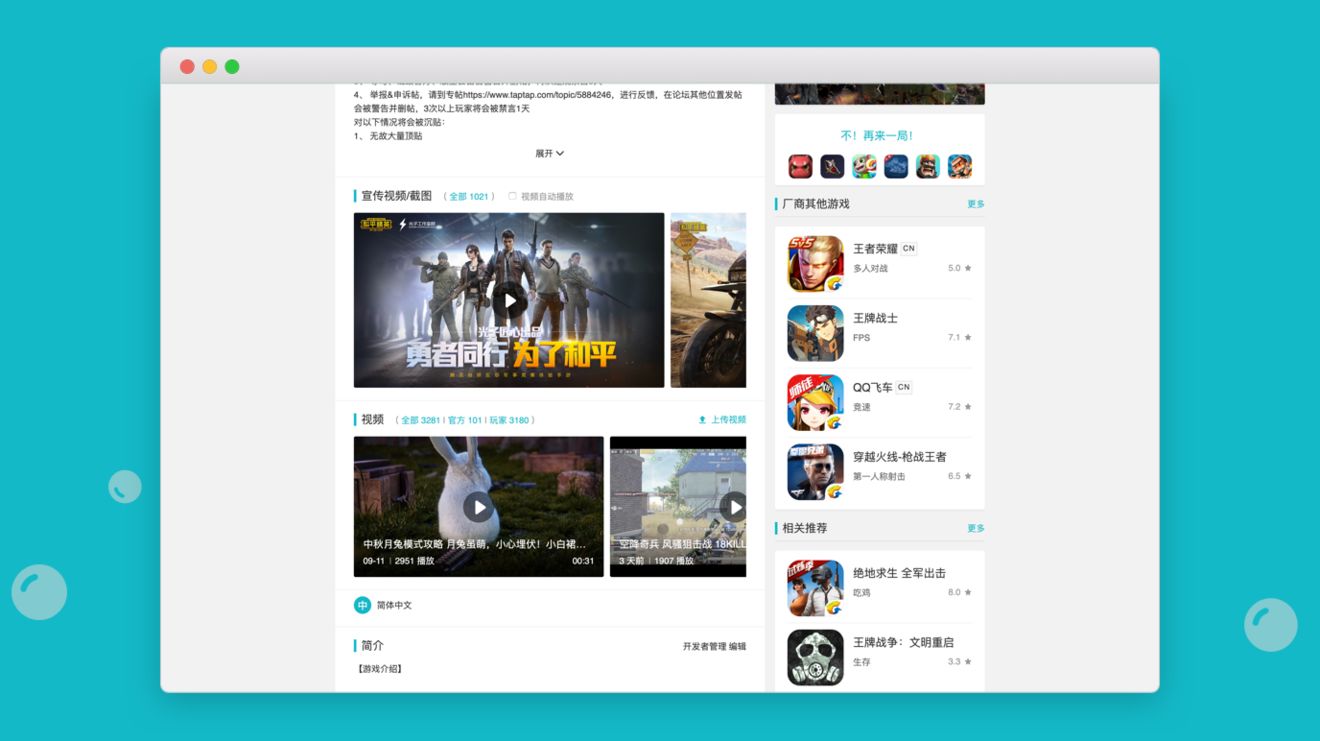
Task: Open the orange gunner game icon
Action: coord(960,166)
